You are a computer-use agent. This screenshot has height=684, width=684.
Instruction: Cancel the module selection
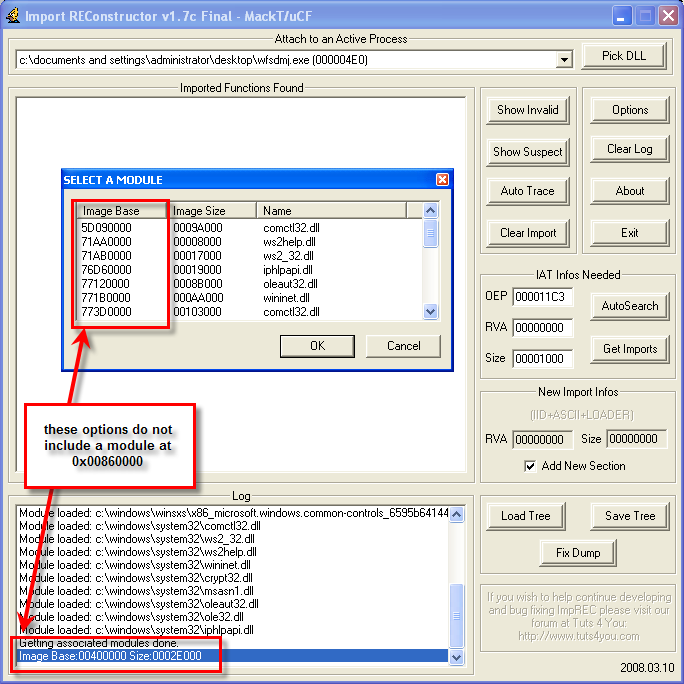pyautogui.click(x=403, y=346)
